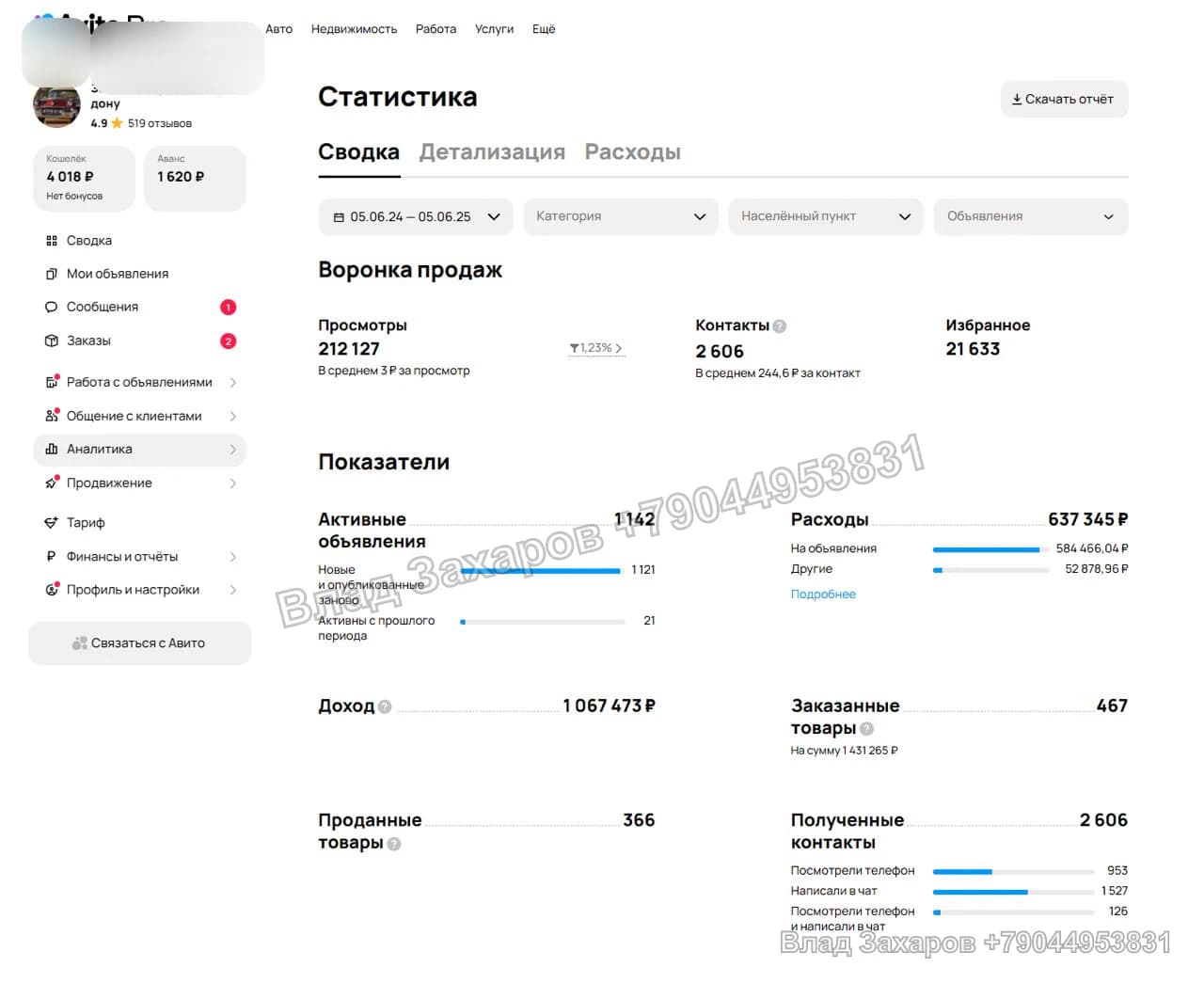Open Мои объявления via its sidebar icon
This screenshot has width=1204, height=983.
[52, 274]
